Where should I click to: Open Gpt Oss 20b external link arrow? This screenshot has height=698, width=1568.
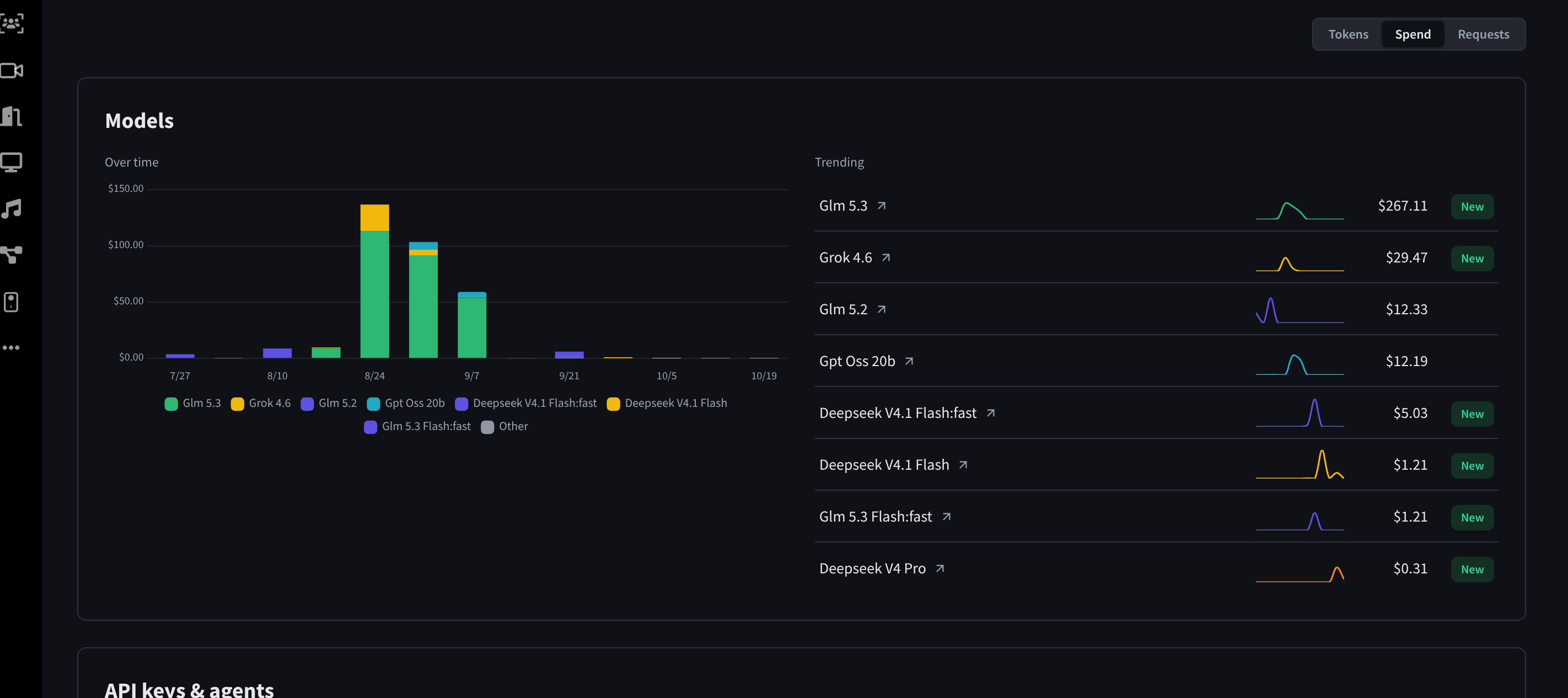(x=909, y=361)
